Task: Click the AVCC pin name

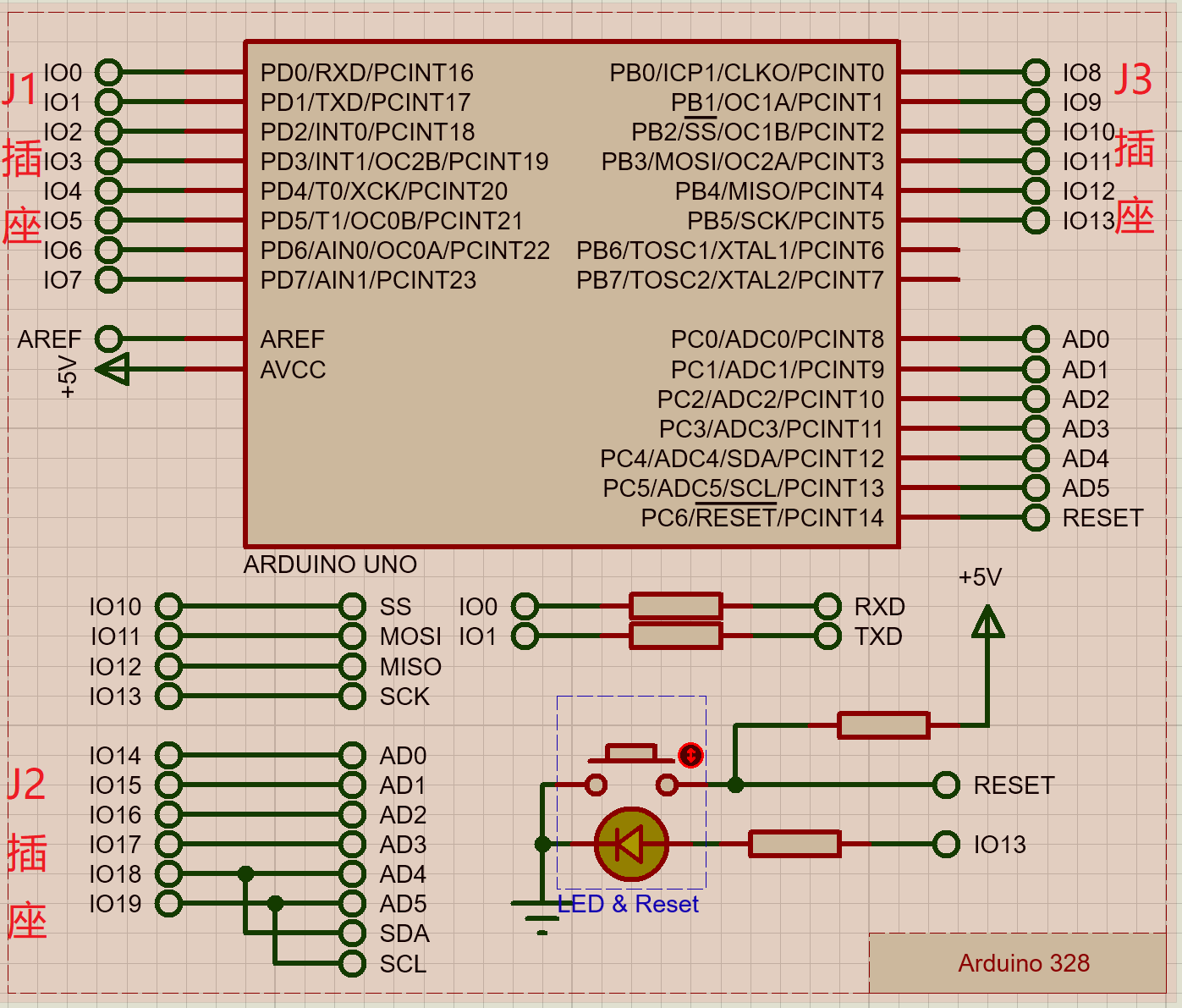Action: (293, 370)
